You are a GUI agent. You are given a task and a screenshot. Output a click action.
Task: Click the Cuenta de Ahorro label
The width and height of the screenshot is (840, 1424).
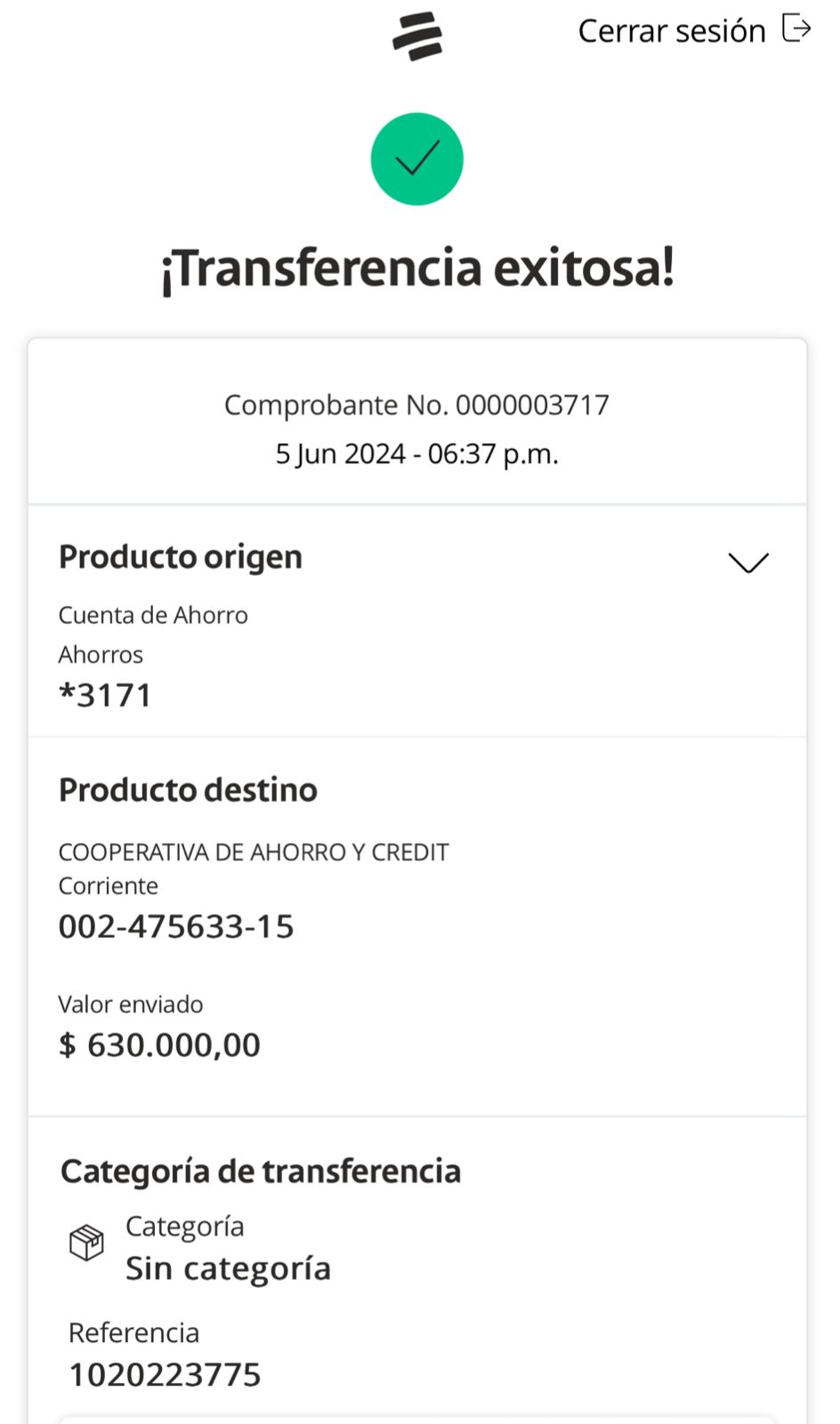[153, 615]
